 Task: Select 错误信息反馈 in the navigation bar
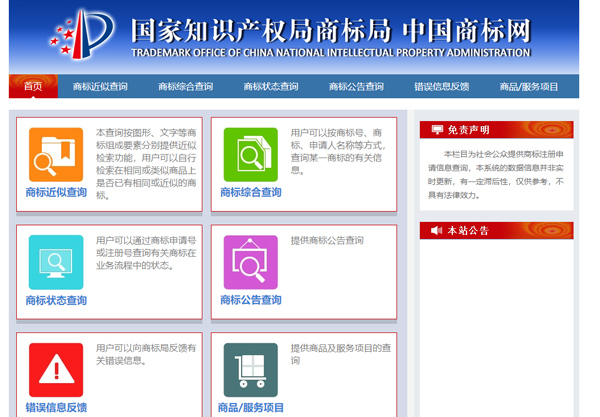[x=441, y=87]
